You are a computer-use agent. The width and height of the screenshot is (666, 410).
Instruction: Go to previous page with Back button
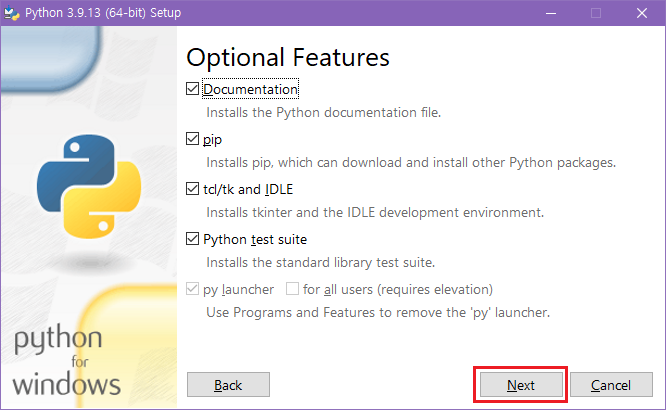(228, 385)
